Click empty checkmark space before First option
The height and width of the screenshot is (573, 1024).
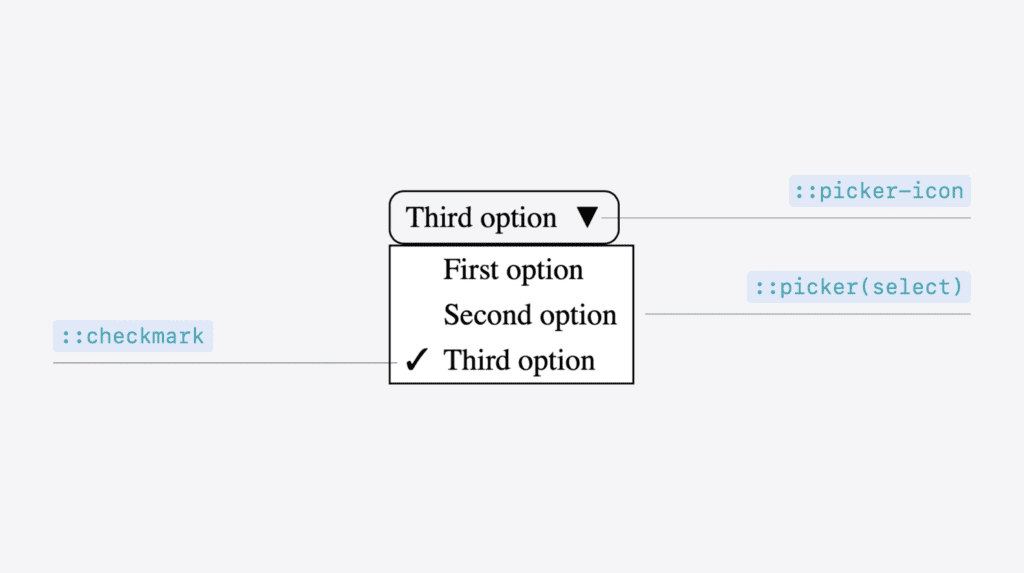pos(417,269)
